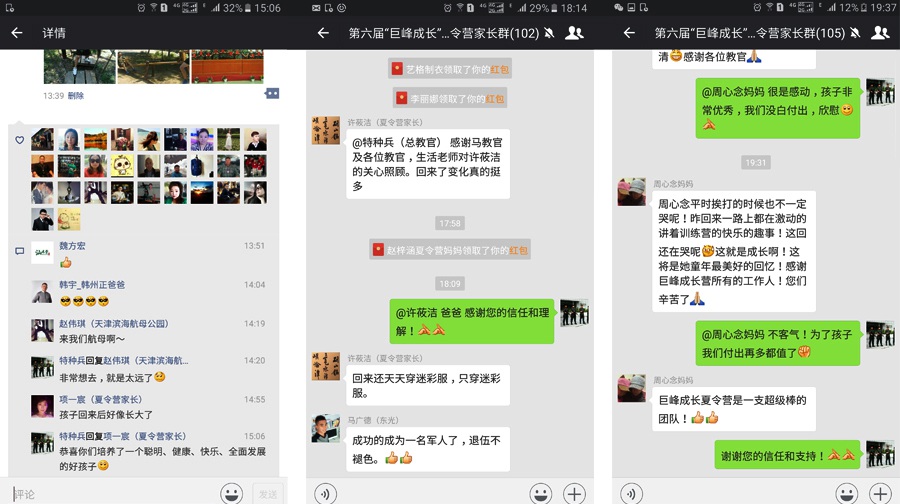
Task: Tap the yellow cartoon face liker avatar
Action: click(x=122, y=166)
